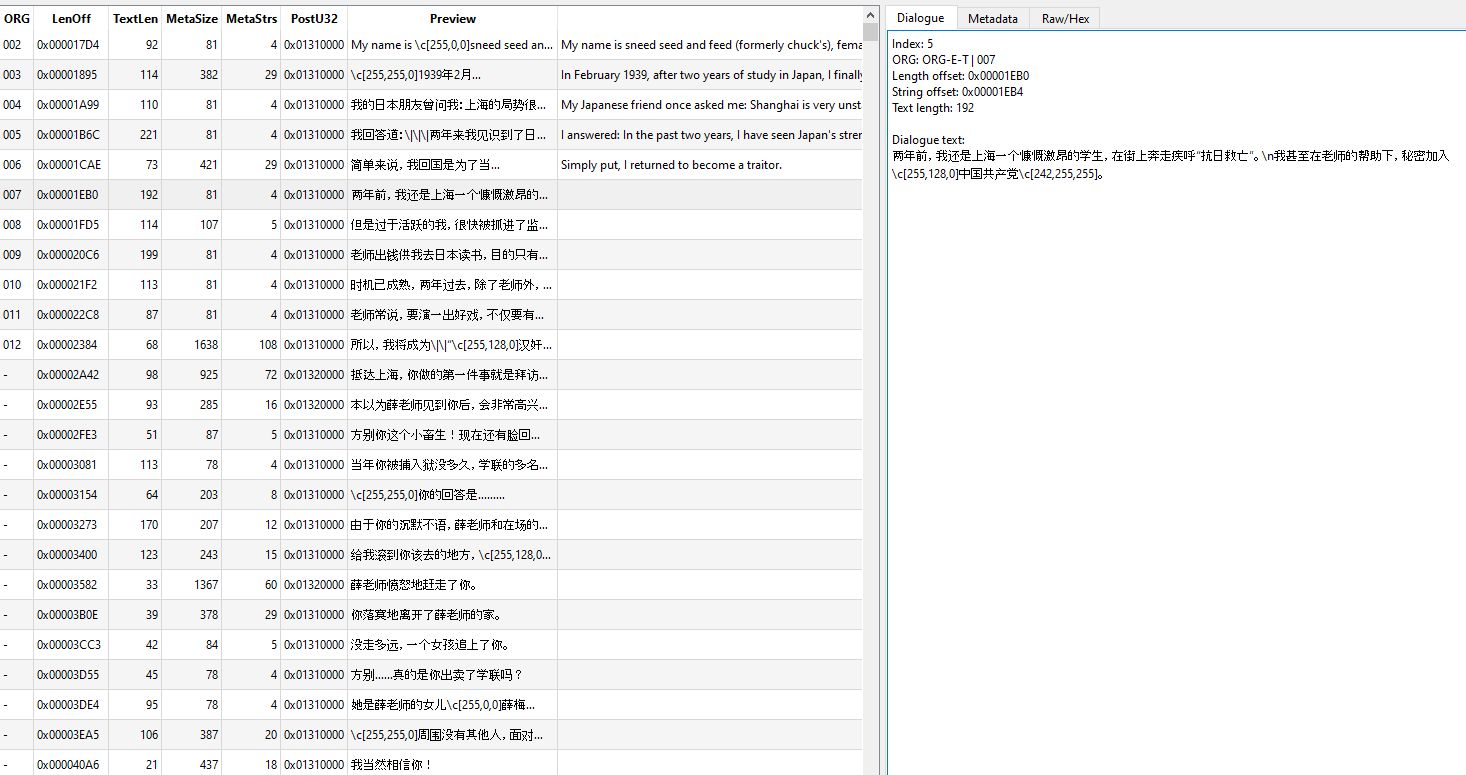The image size is (1466, 775).
Task: Select the LenOff cell 0x00003273
Action: [69, 525]
